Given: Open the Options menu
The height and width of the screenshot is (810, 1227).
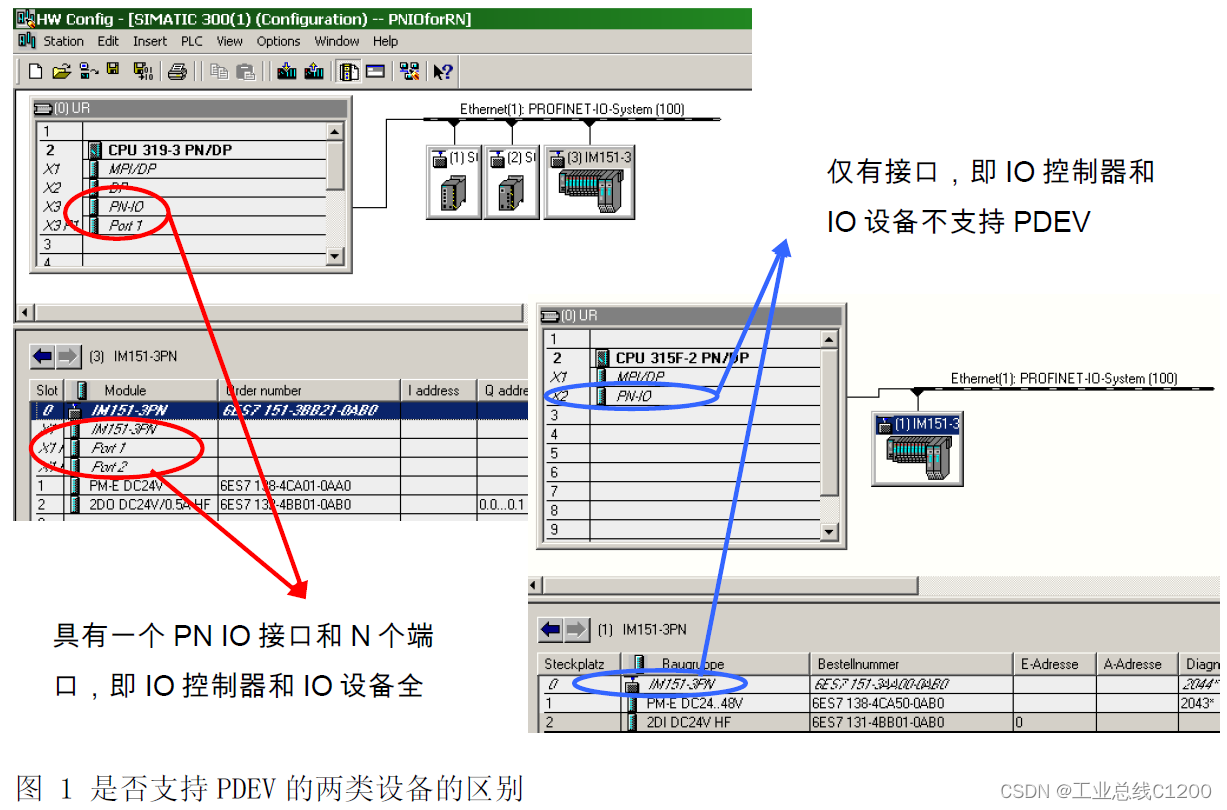Looking at the screenshot, I should pos(278,41).
